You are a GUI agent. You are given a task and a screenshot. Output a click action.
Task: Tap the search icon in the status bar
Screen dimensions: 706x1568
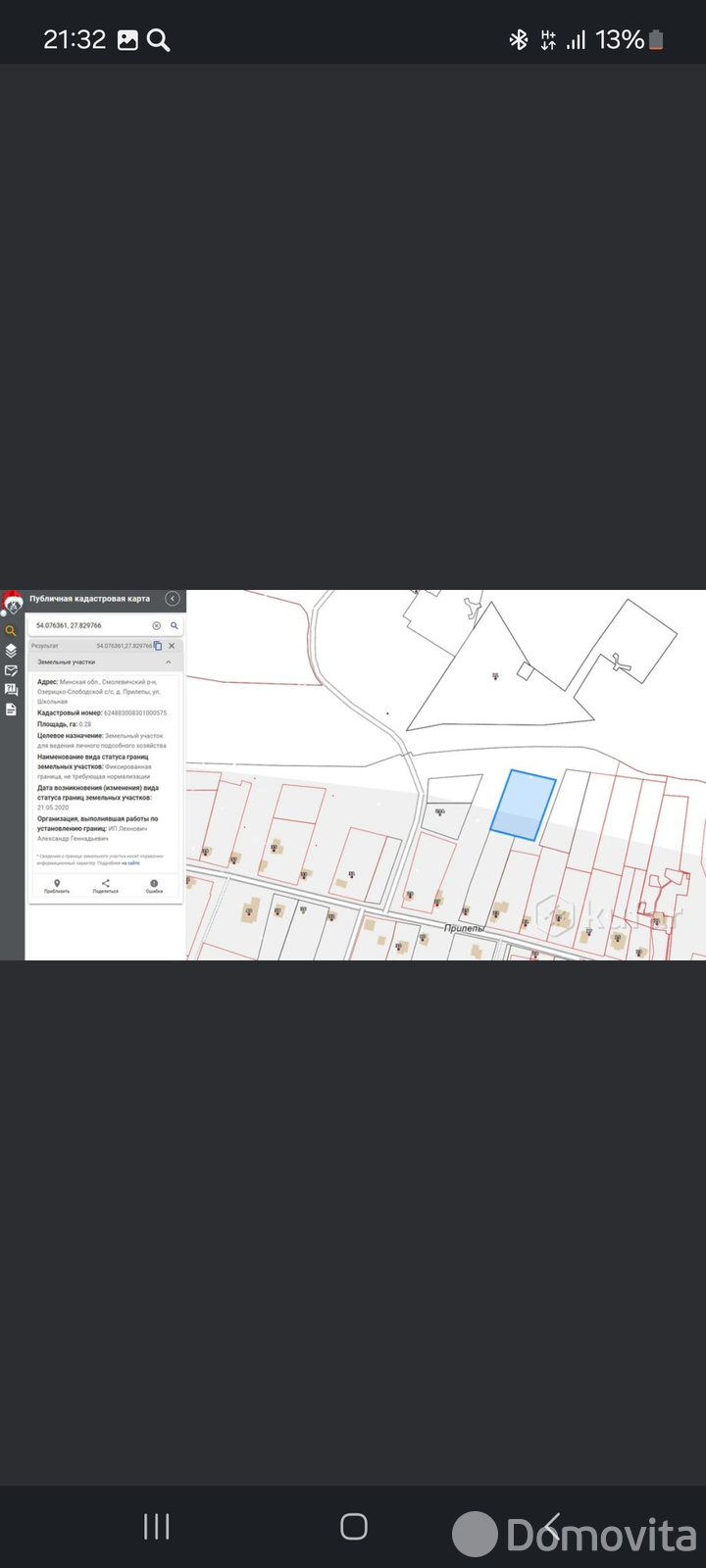(x=158, y=40)
